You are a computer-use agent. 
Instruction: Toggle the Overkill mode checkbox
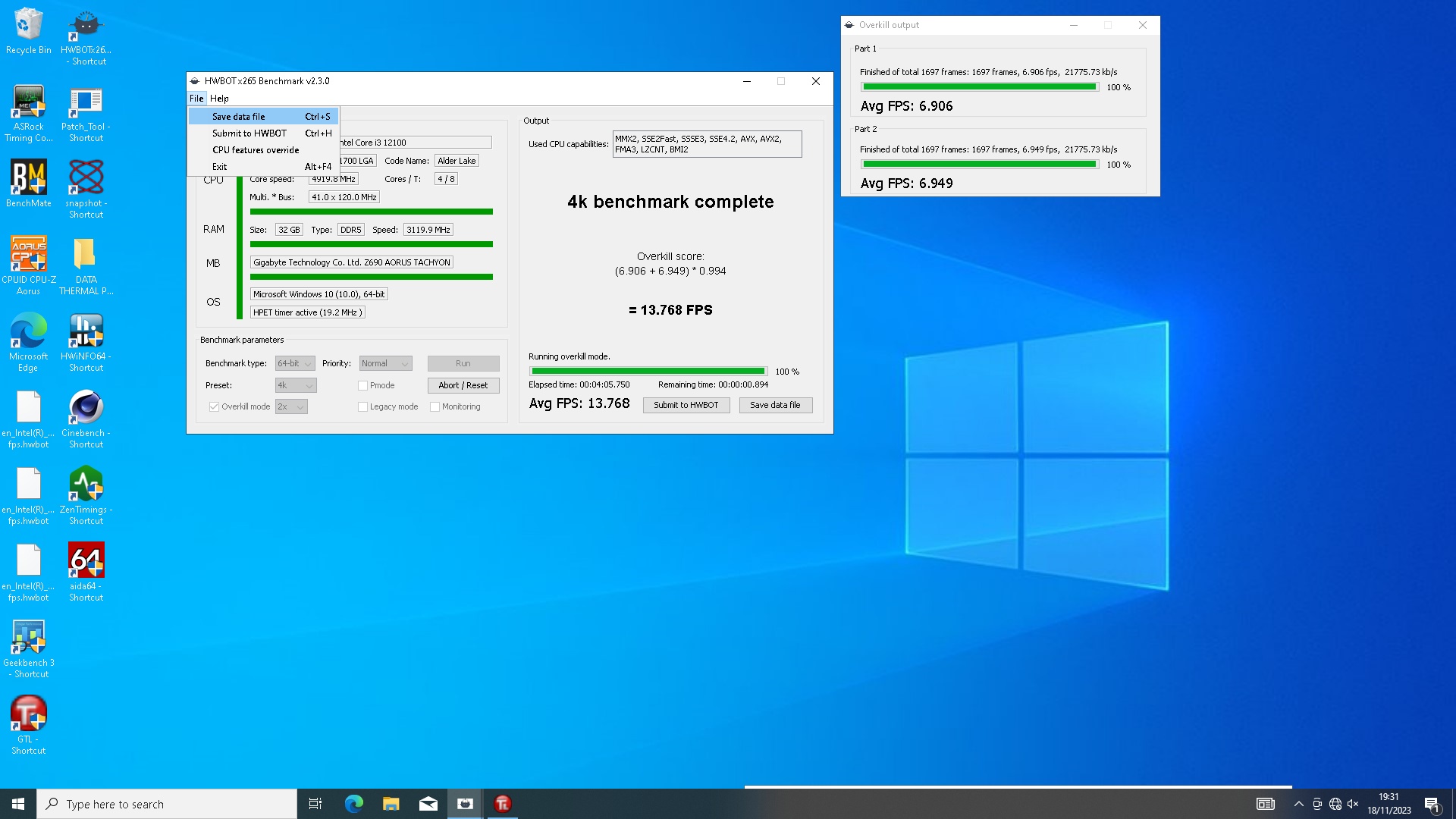[x=214, y=406]
